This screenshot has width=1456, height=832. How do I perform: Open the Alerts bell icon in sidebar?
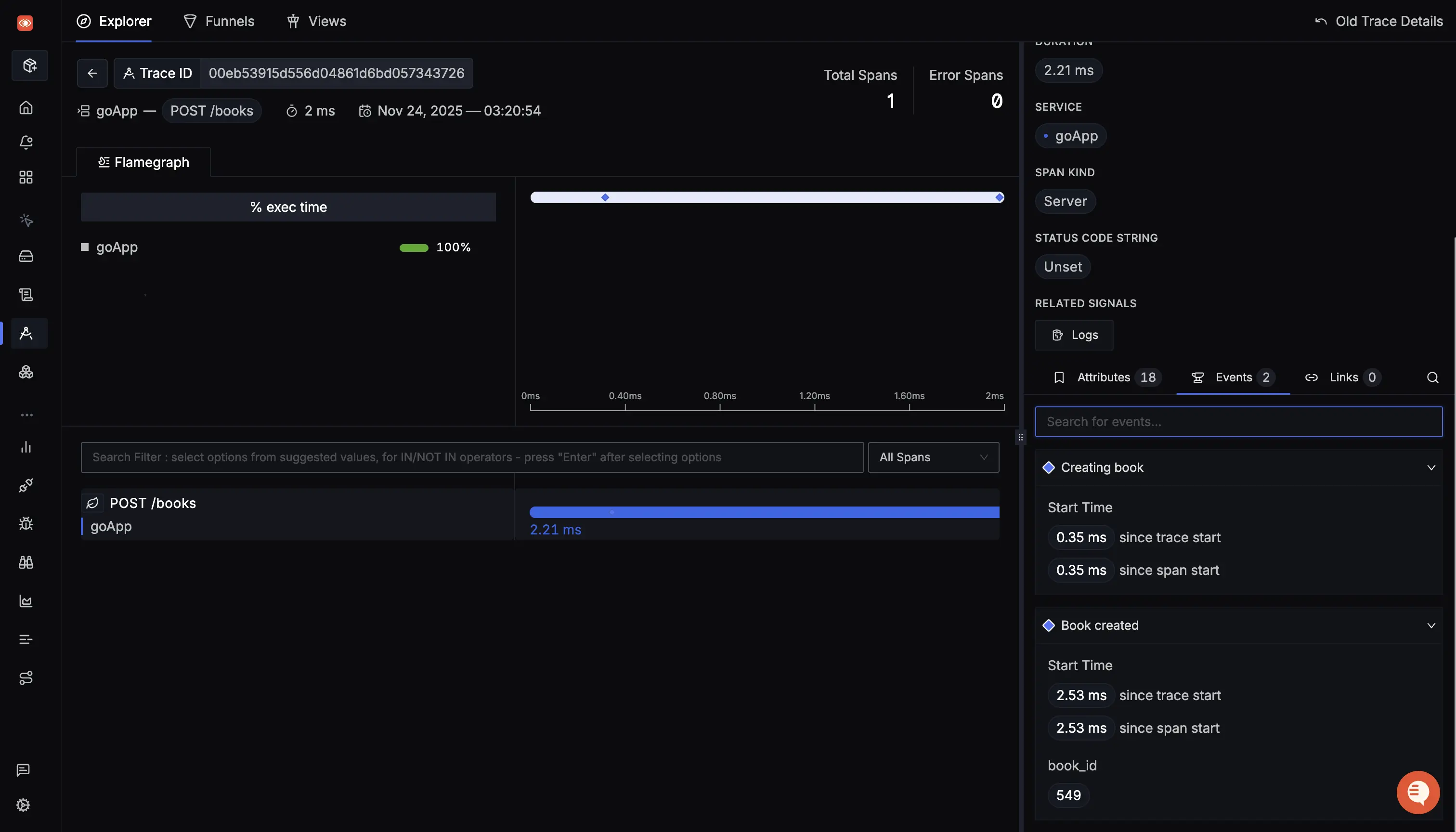coord(26,143)
